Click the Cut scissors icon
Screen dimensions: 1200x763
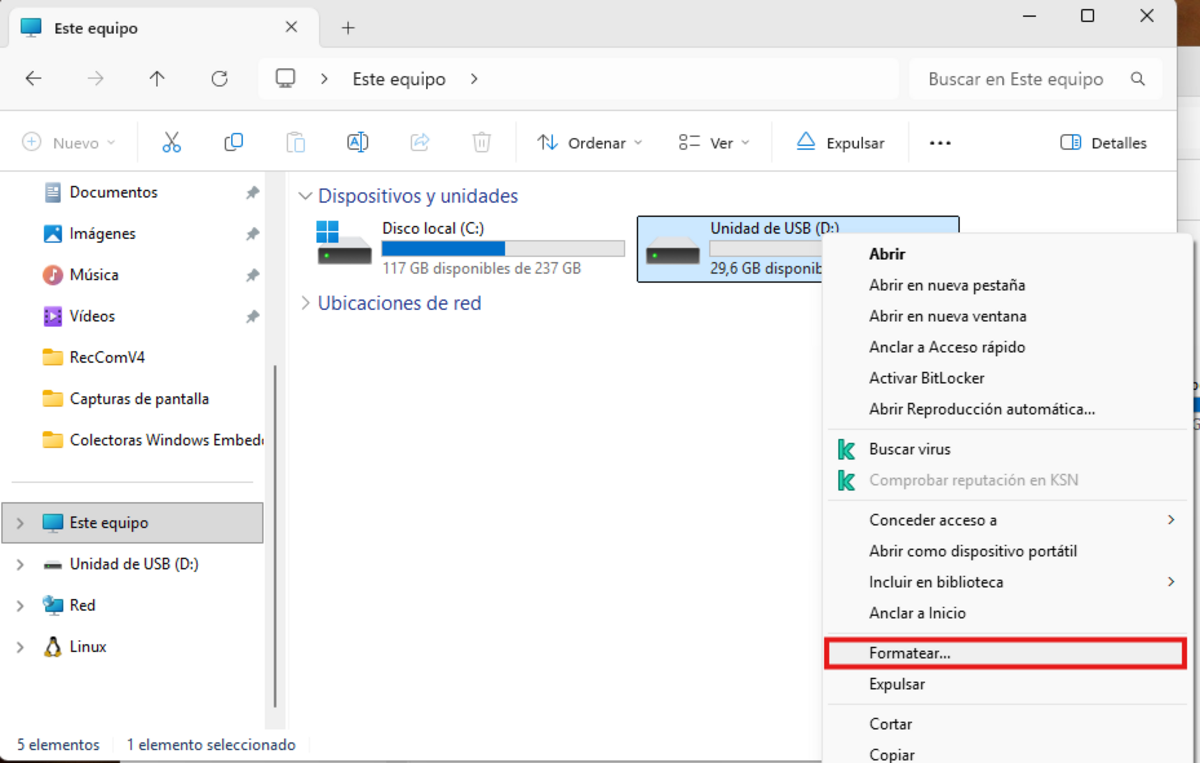tap(172, 143)
